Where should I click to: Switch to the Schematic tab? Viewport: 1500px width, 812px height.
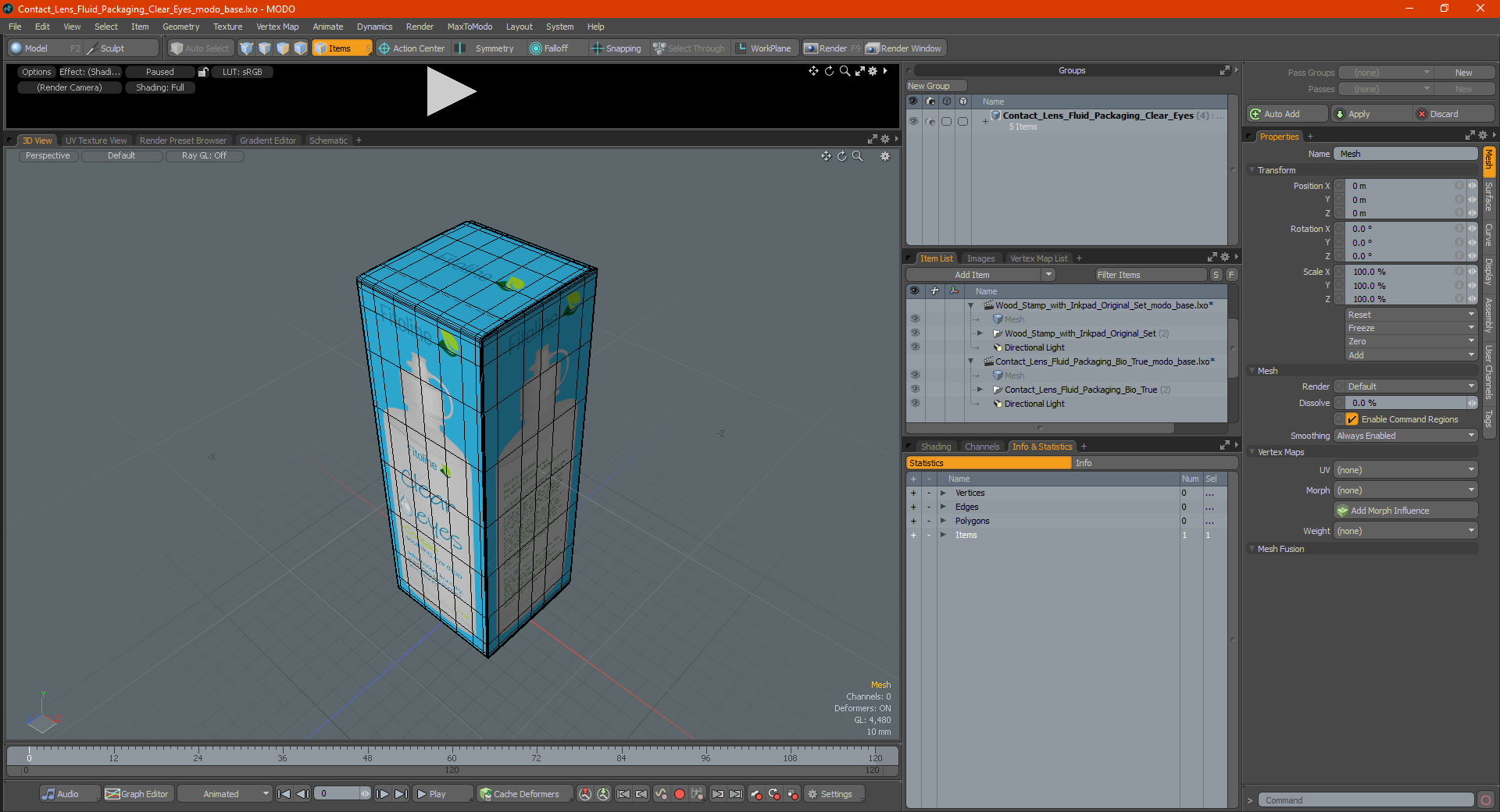click(x=328, y=141)
